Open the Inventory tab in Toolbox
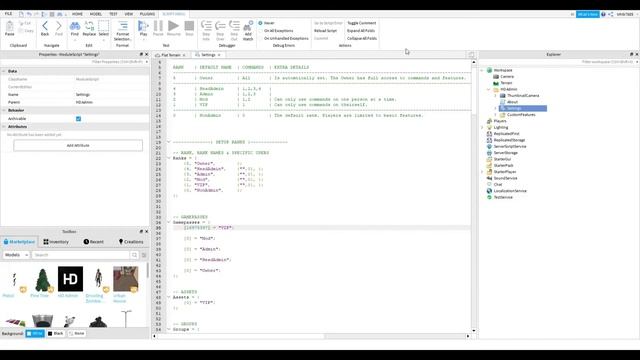640x360 pixels. pos(56,242)
